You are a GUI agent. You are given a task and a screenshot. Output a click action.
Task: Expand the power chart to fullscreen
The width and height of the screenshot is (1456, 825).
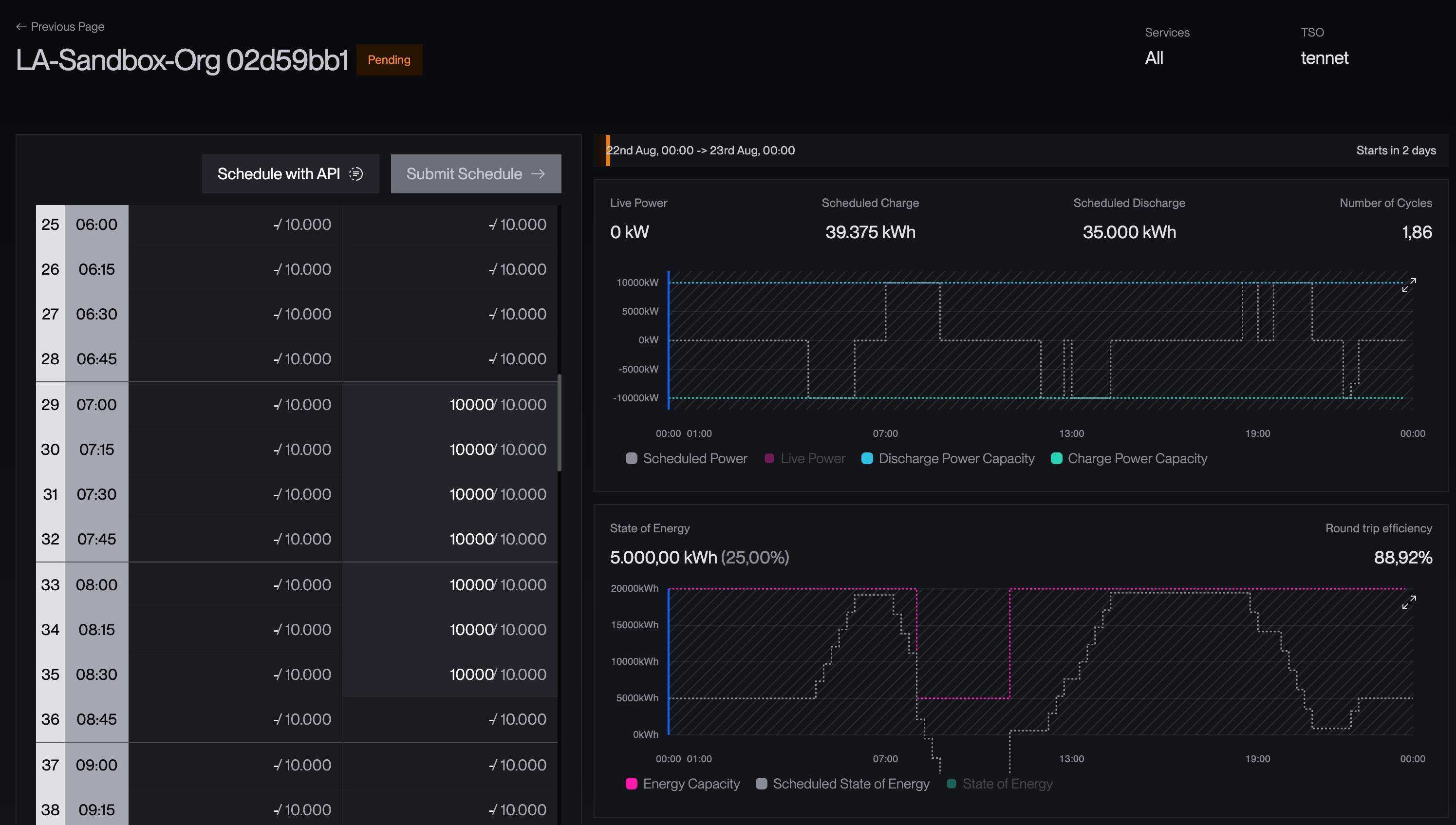click(x=1408, y=284)
